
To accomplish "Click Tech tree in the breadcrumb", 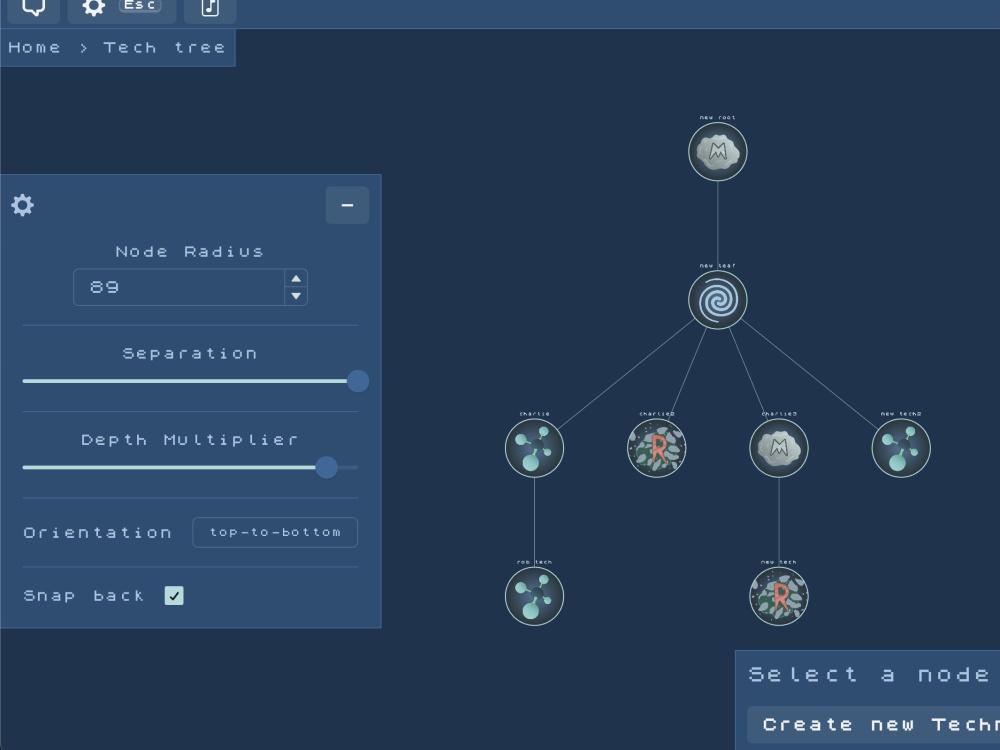I will click(165, 48).
